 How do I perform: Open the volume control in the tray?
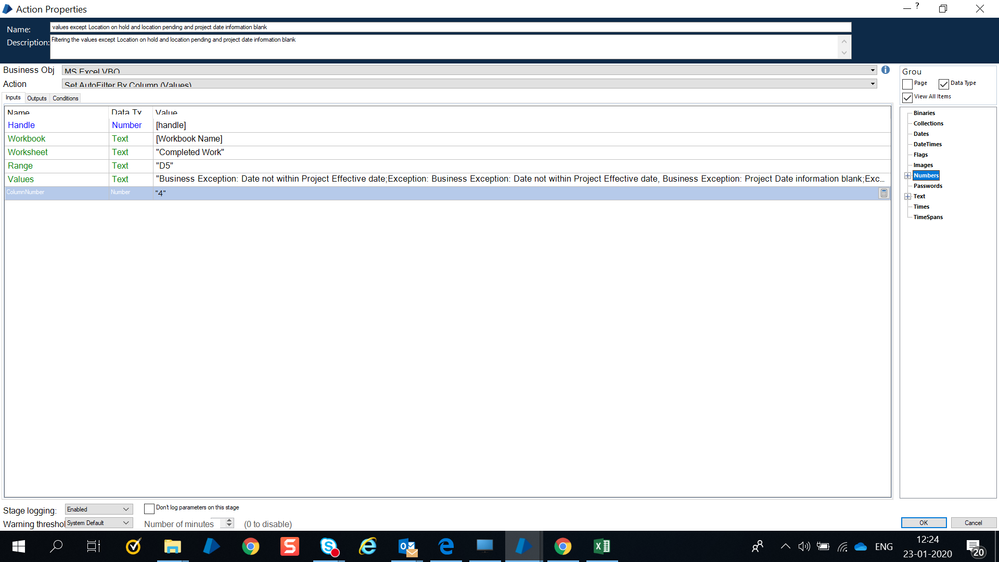coord(804,547)
